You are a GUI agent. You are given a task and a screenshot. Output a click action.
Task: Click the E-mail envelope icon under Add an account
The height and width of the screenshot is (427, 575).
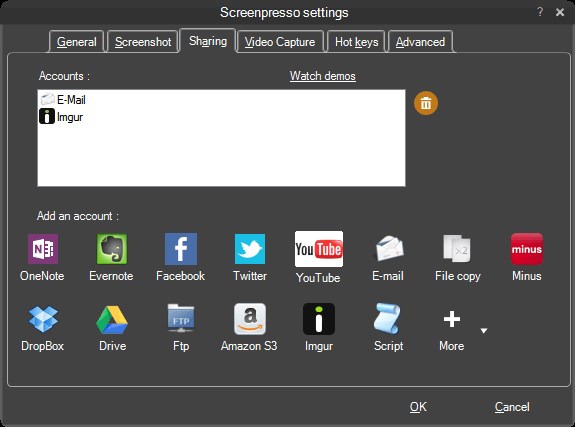coord(388,249)
